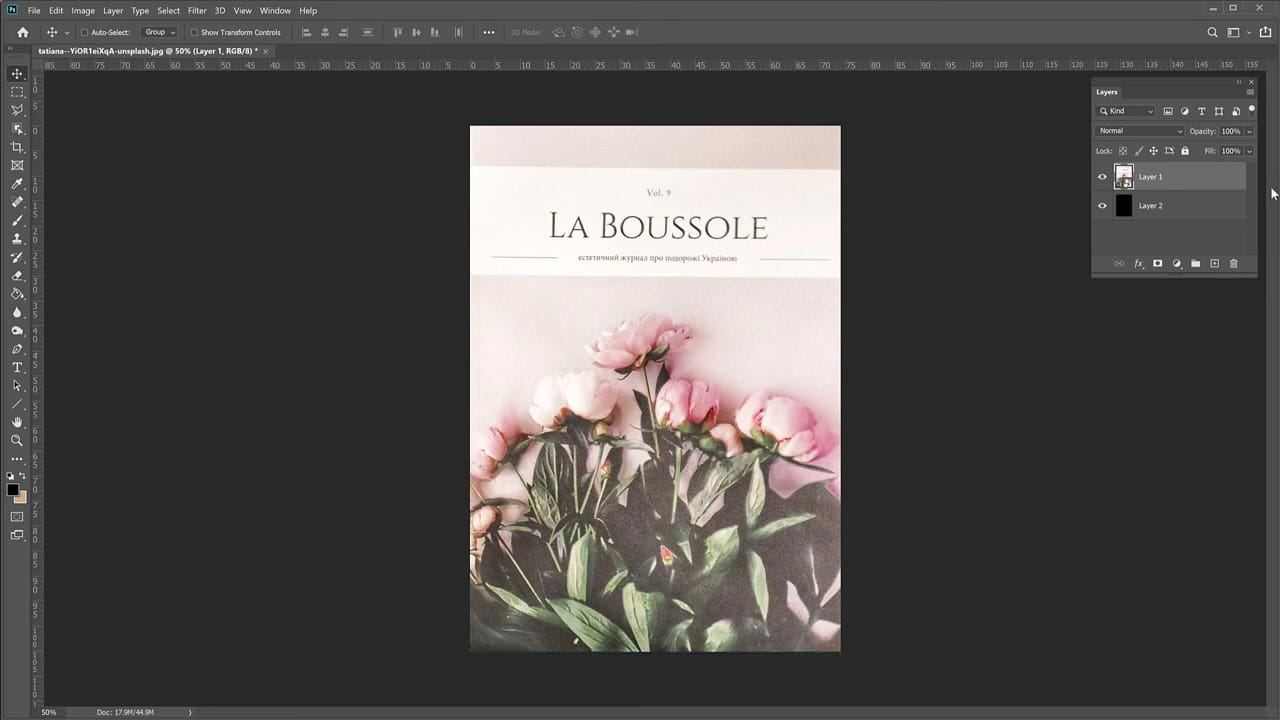Select the Object Selection tool

(x=17, y=129)
